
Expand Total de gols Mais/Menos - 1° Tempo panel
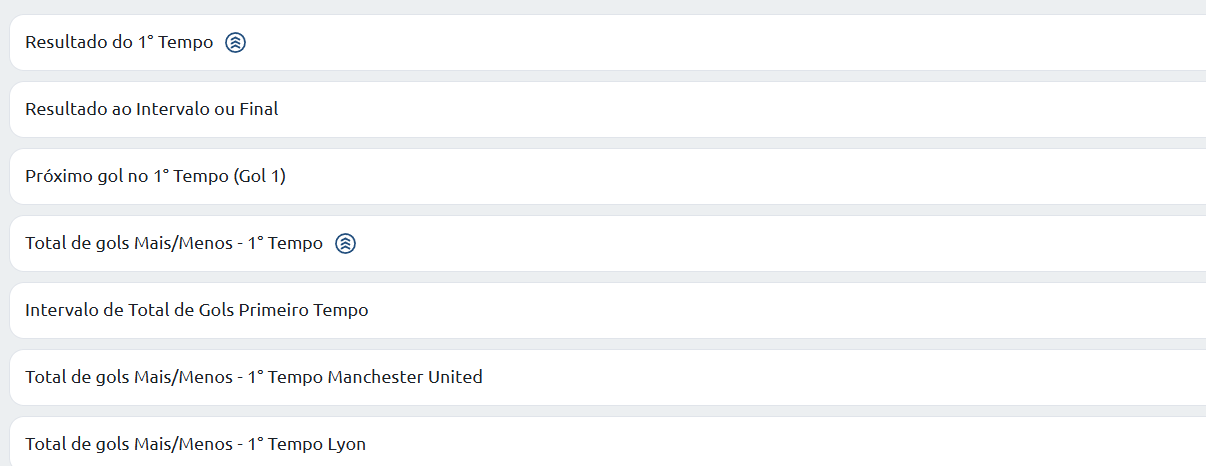[608, 244]
